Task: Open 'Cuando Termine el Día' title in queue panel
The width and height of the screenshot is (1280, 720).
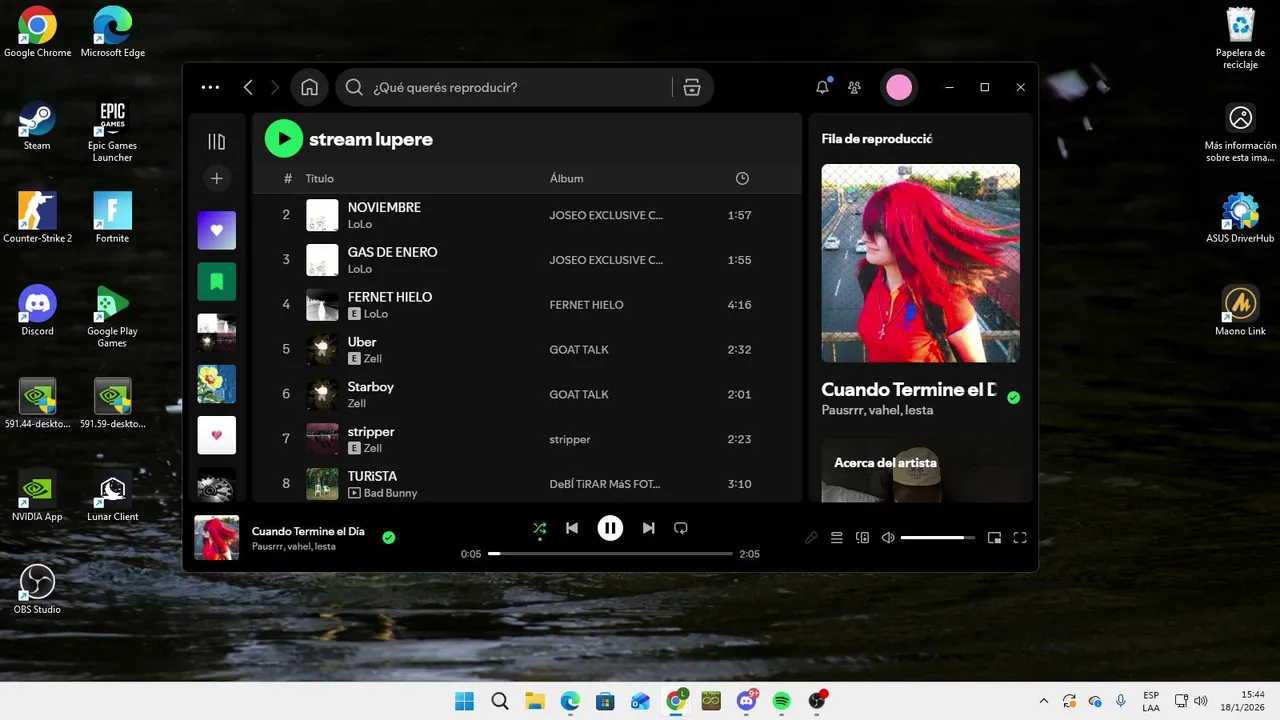Action: [909, 389]
